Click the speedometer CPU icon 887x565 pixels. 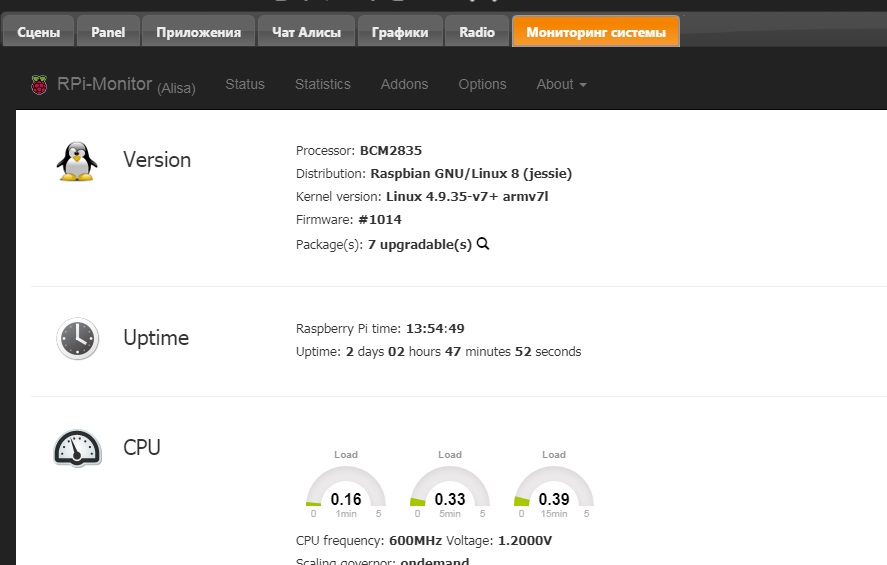tap(77, 448)
